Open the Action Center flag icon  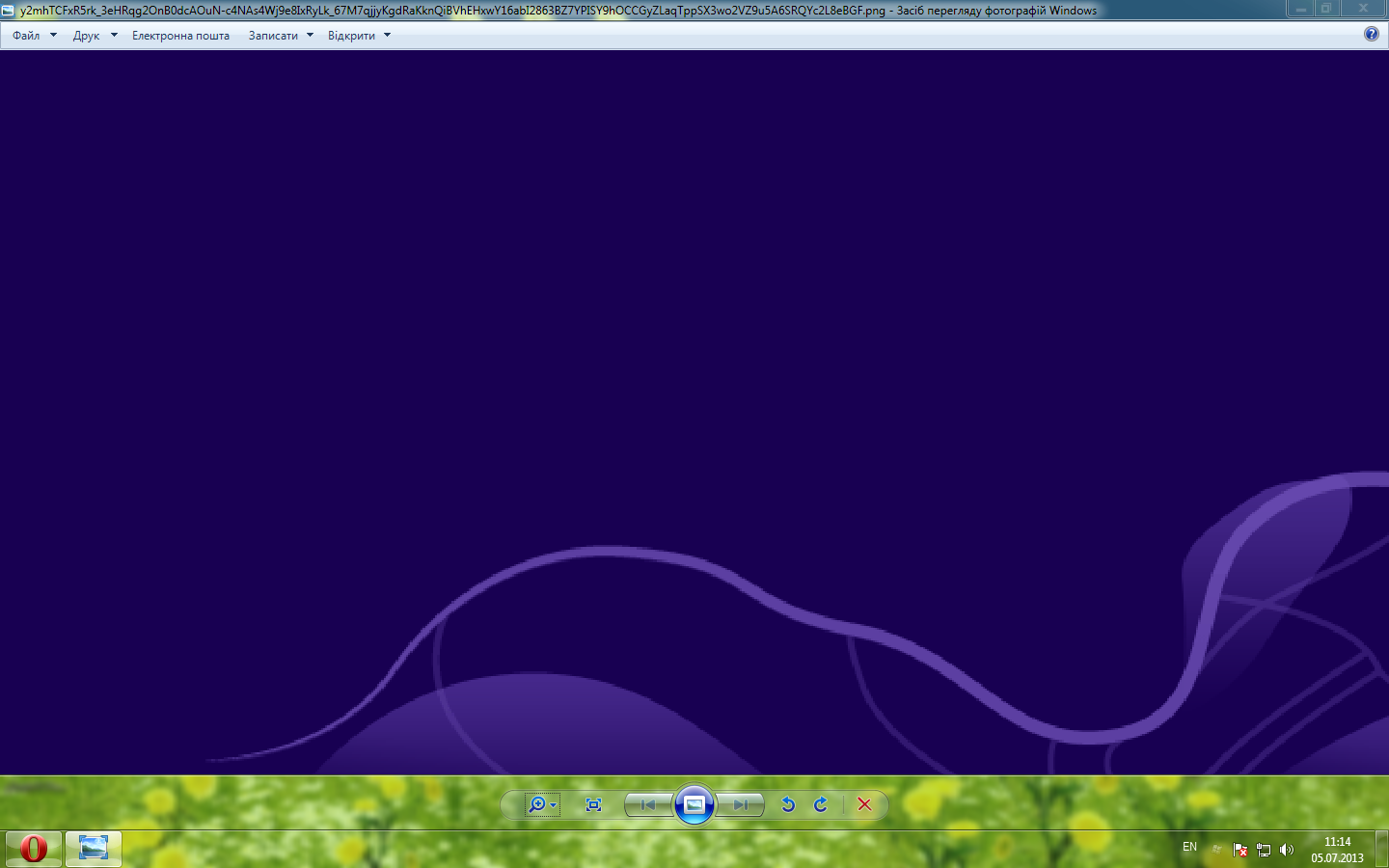coord(1240,850)
